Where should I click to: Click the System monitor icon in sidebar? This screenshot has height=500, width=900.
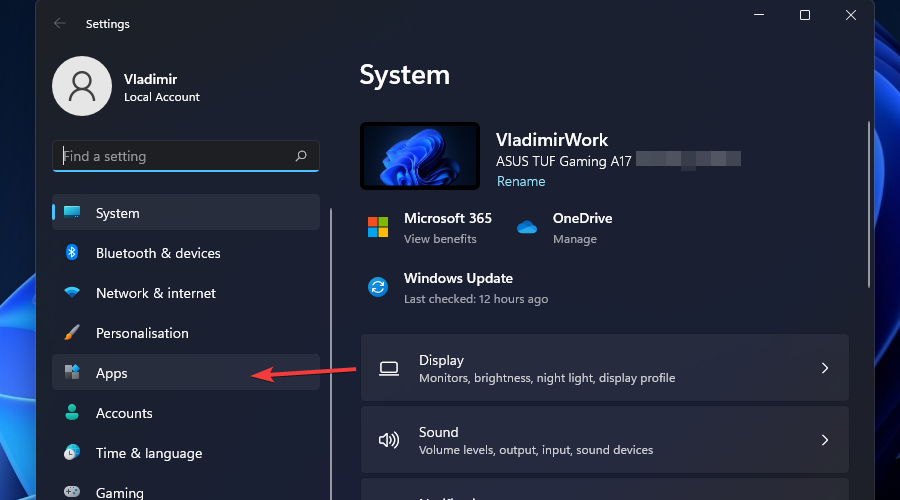click(72, 212)
